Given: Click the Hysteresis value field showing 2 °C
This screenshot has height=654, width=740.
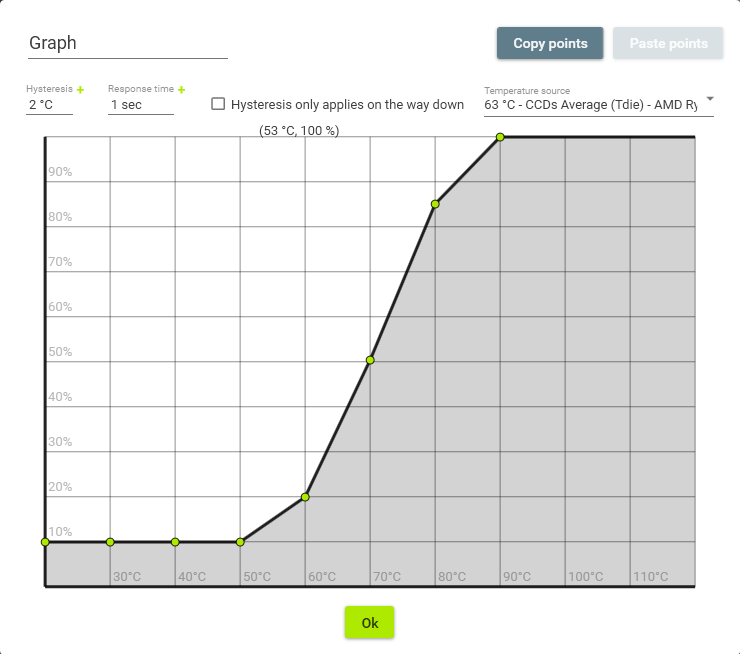Looking at the screenshot, I should click(x=50, y=105).
